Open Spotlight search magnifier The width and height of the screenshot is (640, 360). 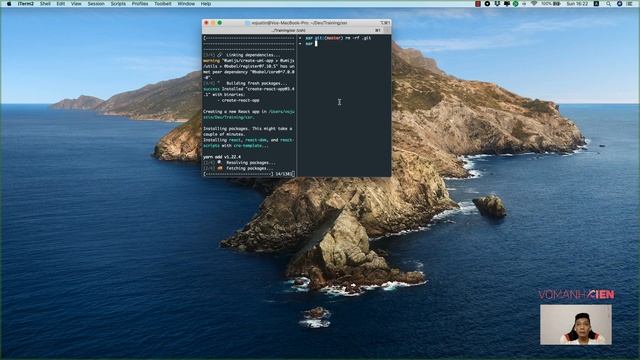608,4
